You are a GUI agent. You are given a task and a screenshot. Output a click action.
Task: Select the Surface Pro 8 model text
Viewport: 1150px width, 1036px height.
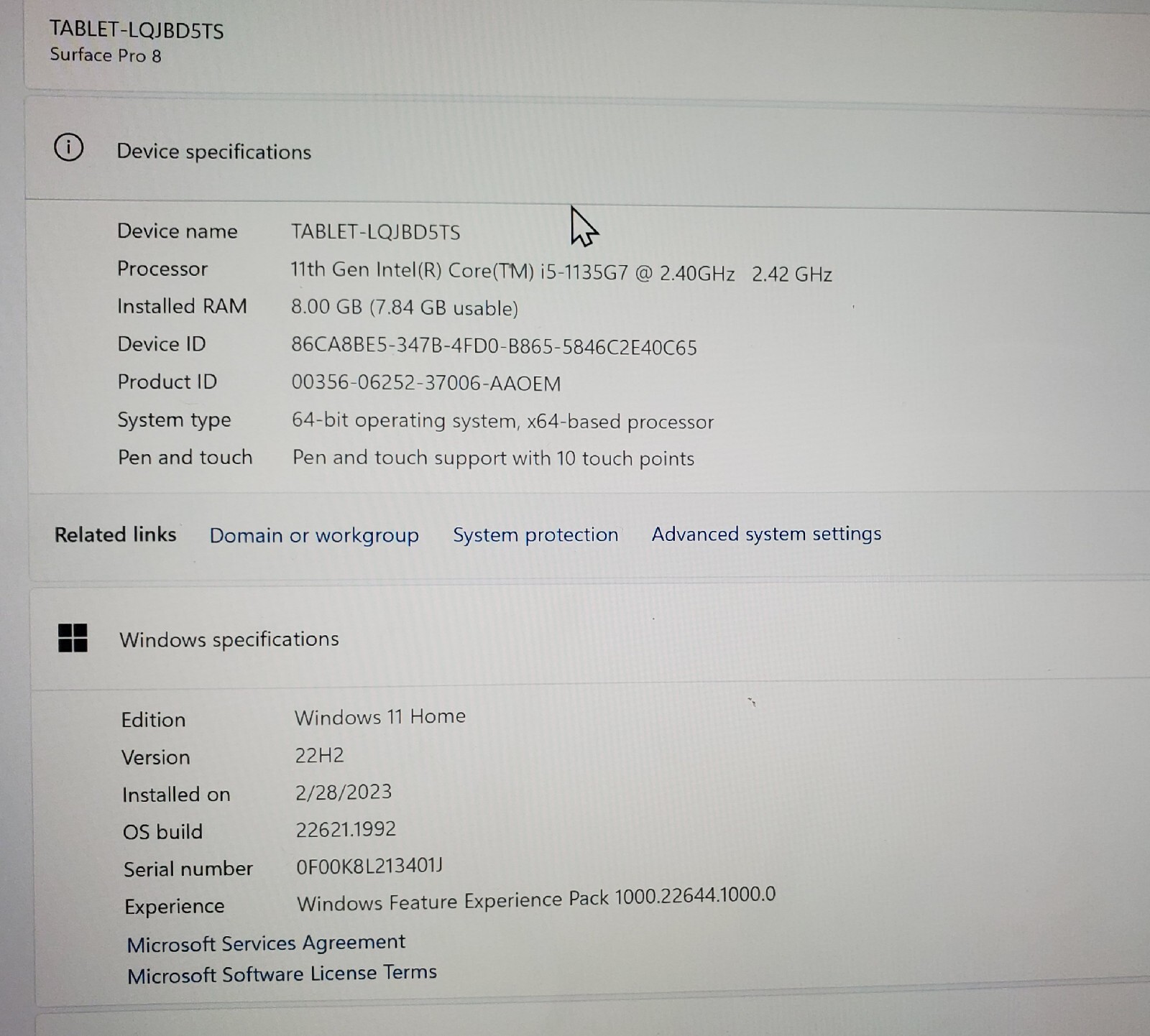click(106, 55)
